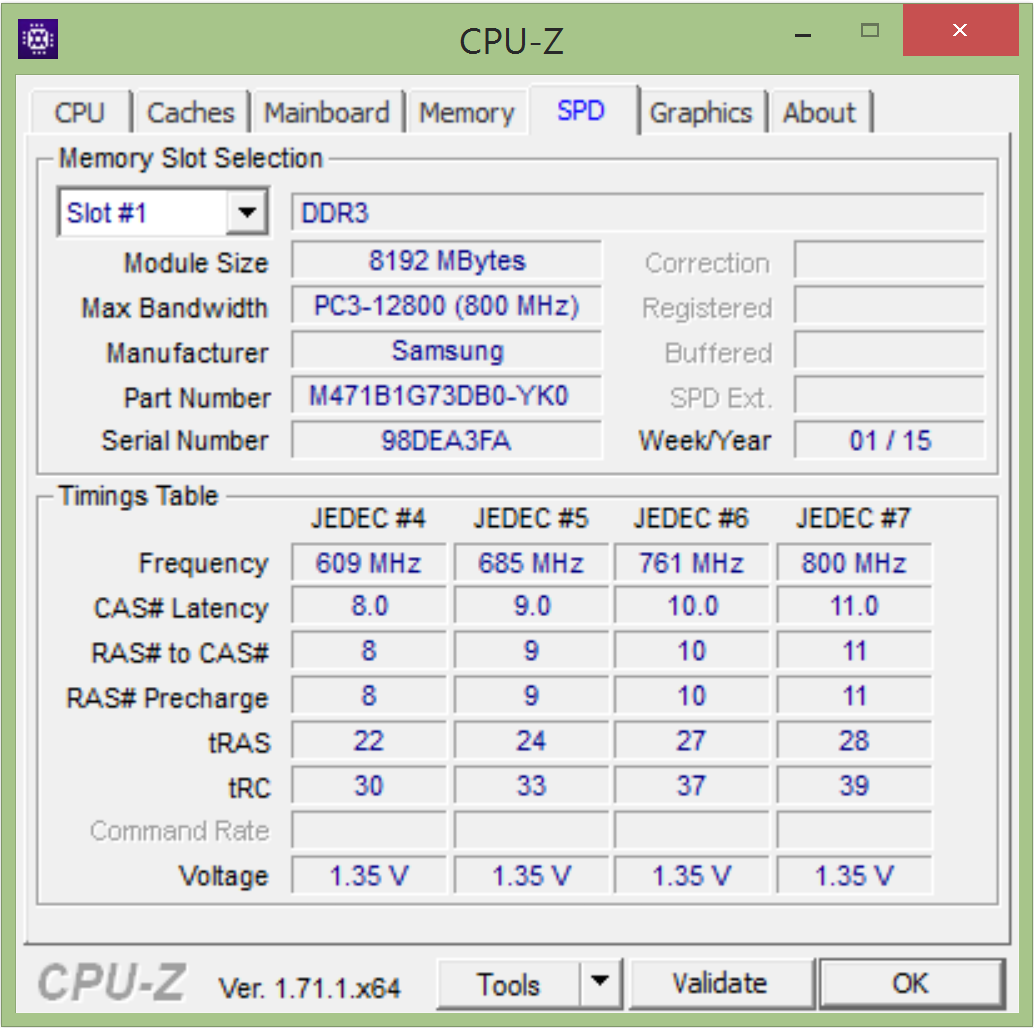The height and width of the screenshot is (1028, 1034).
Task: Click CAS# Latency value 8.0
Action: [369, 606]
